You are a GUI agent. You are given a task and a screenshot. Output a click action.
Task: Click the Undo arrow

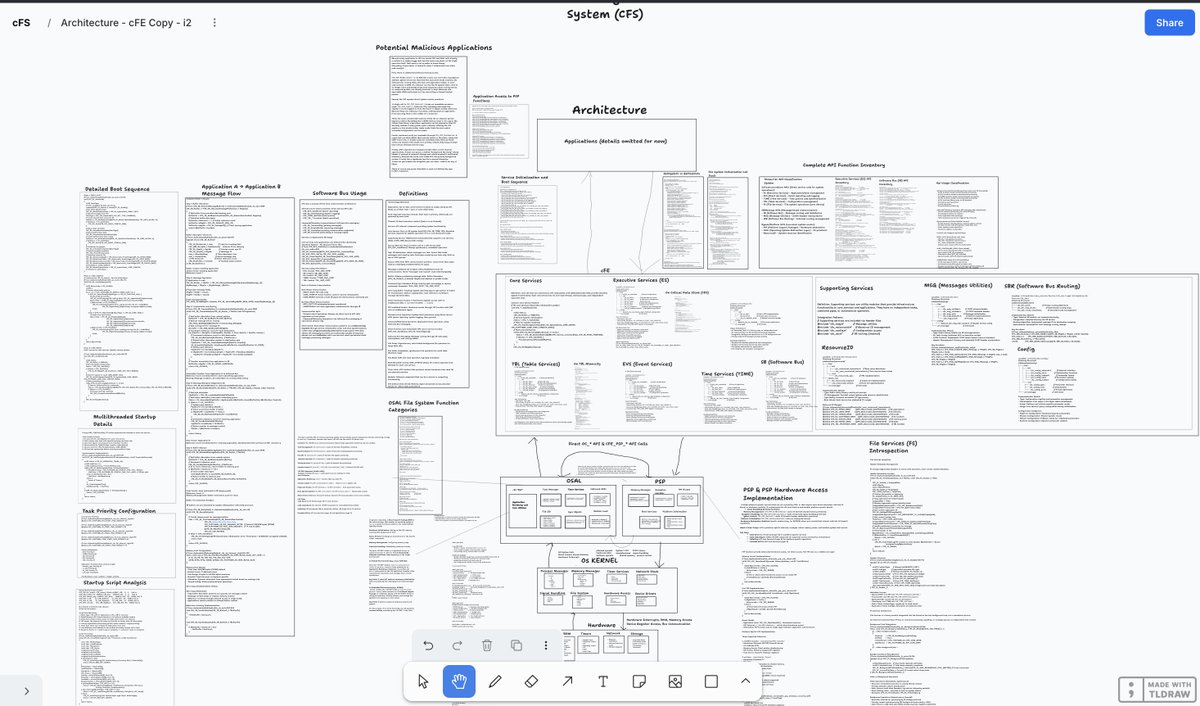point(428,645)
